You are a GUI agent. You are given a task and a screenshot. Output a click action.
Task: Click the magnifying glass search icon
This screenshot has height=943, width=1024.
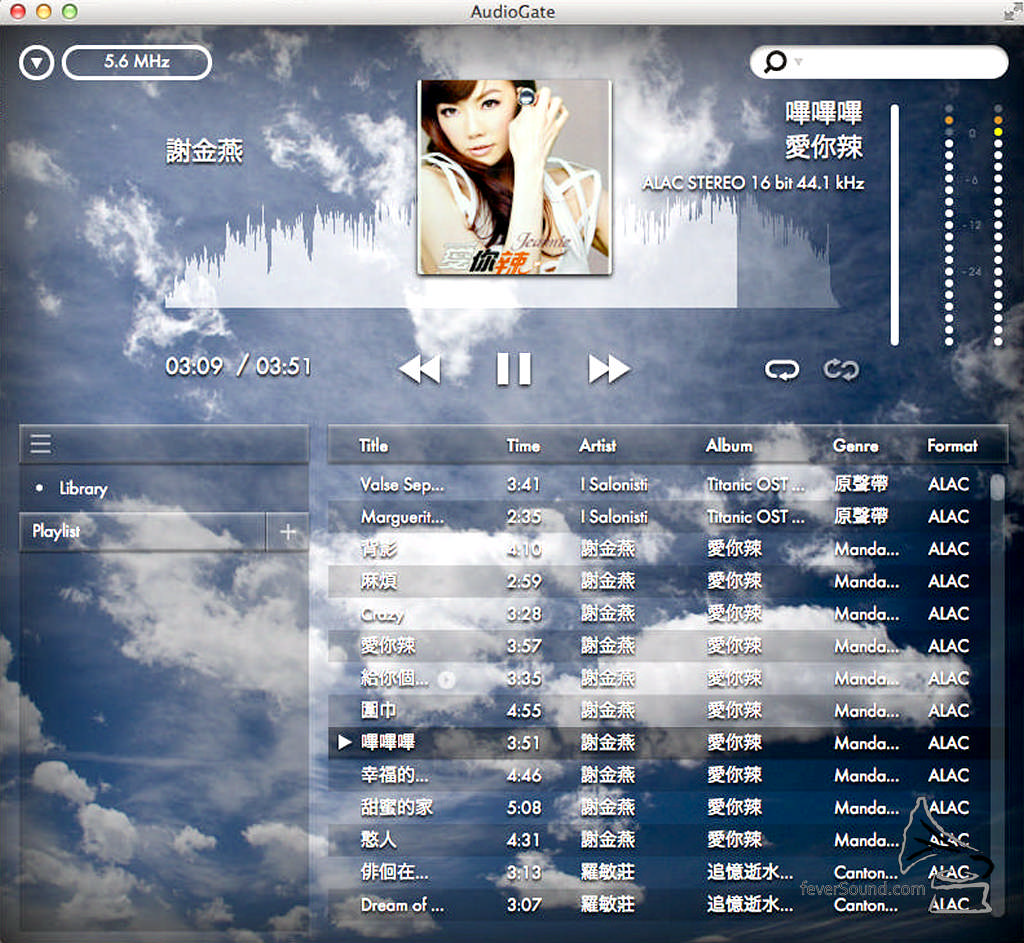click(775, 62)
